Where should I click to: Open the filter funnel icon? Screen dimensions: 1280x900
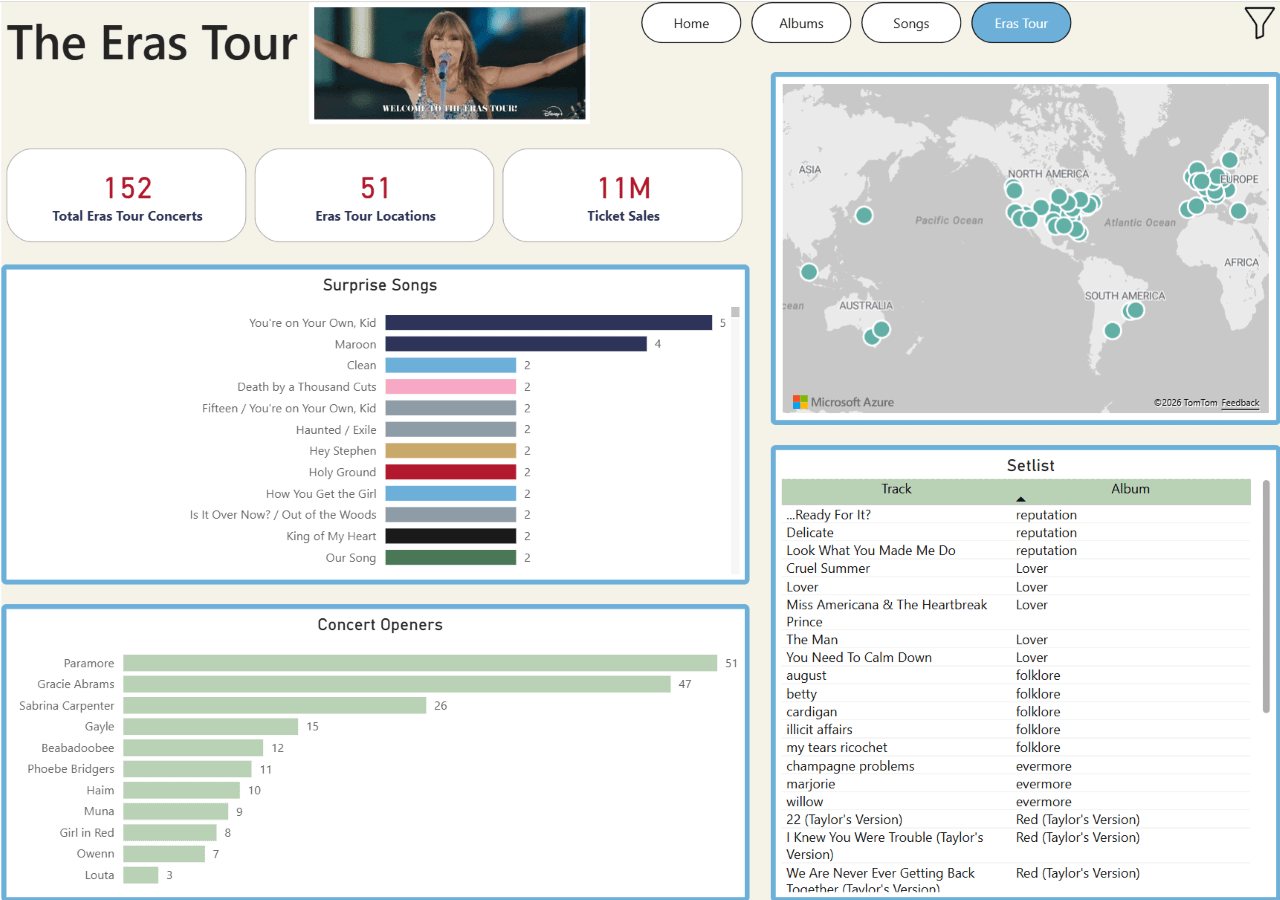pos(1258,23)
